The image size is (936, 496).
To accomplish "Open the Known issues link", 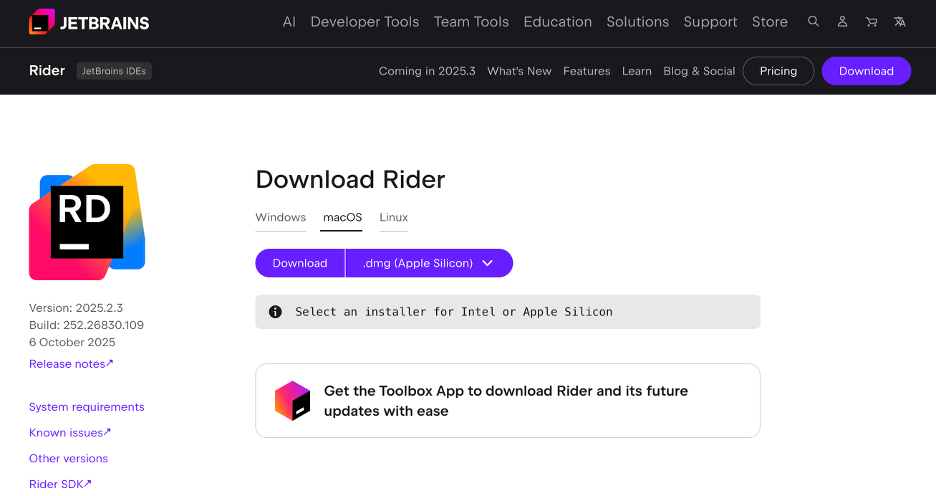I will tap(70, 433).
